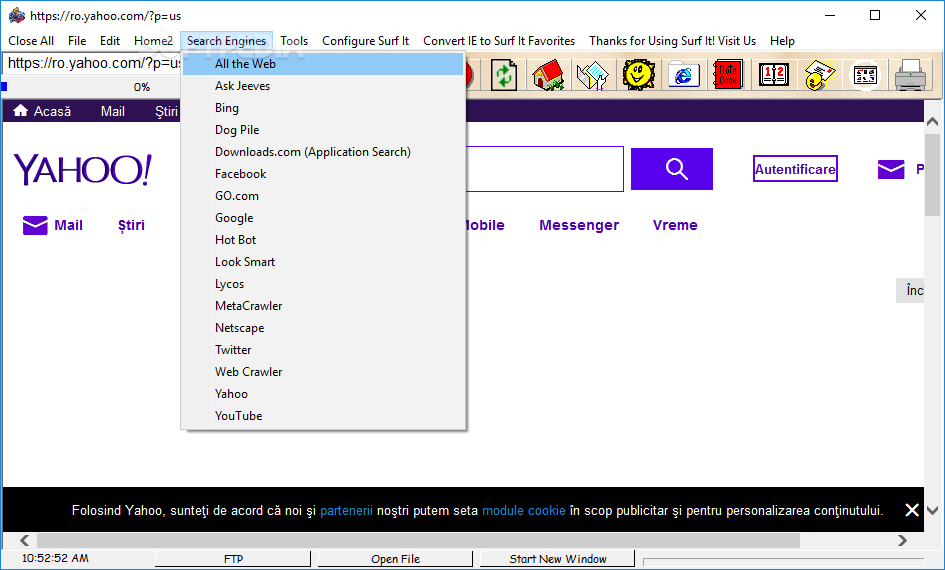
Task: Click the Yahoo search input box
Action: click(x=545, y=169)
